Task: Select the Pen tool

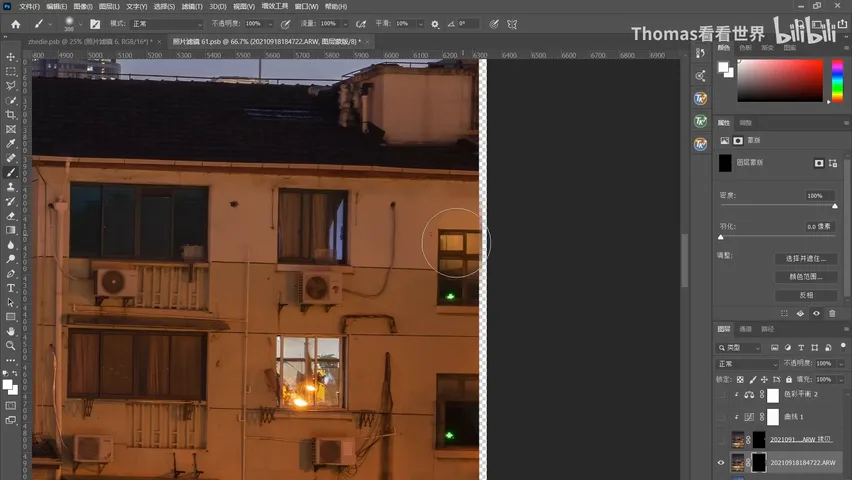Action: click(x=11, y=273)
